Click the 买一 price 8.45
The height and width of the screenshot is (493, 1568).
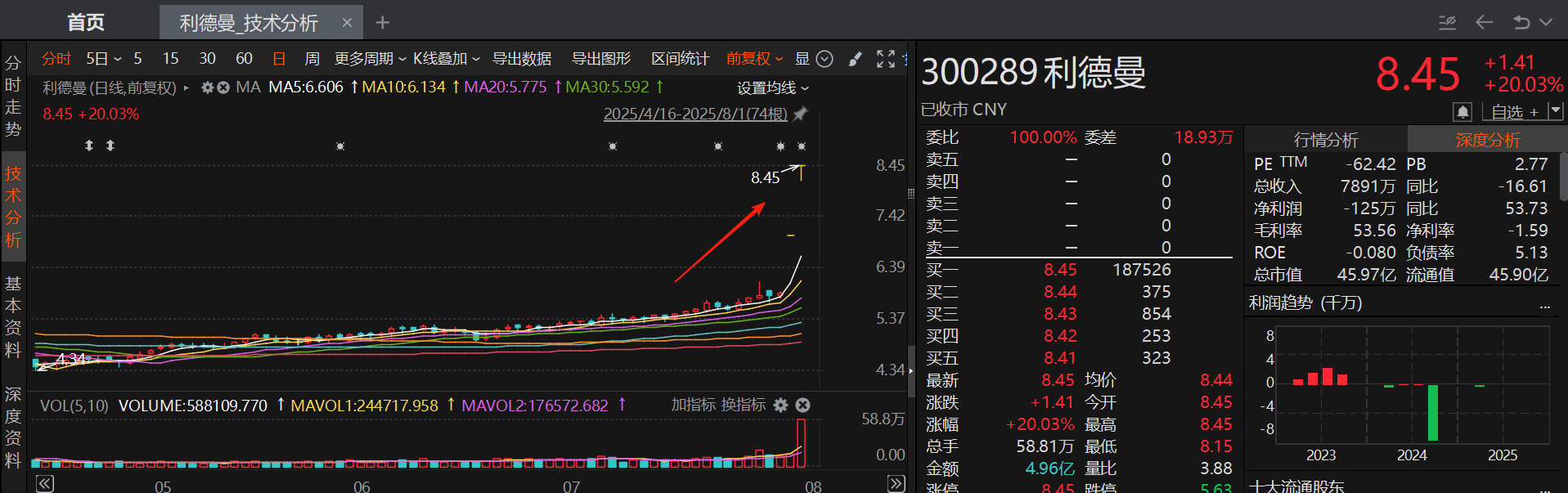pyautogui.click(x=1060, y=270)
